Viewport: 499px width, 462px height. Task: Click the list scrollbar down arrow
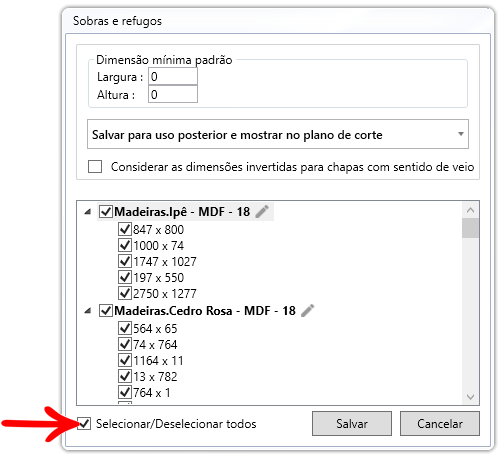[470, 397]
